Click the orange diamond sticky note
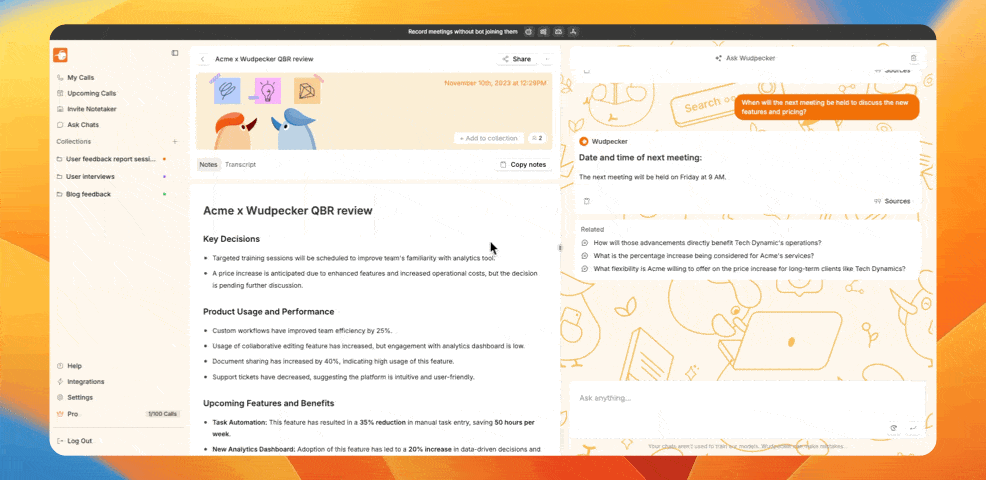Image resolution: width=986 pixels, height=480 pixels. pos(307,91)
